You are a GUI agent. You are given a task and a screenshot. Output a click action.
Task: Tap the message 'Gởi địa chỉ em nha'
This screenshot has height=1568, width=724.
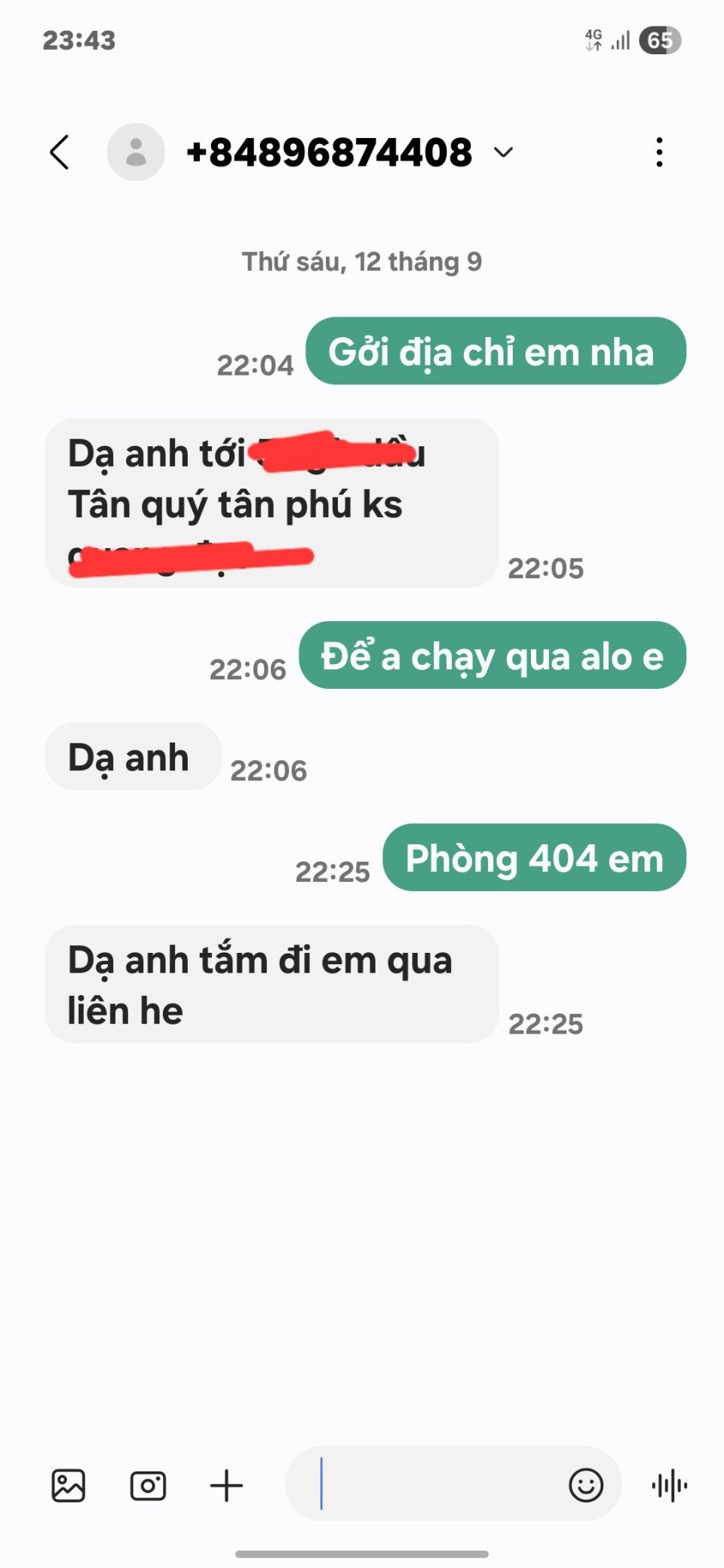(495, 351)
